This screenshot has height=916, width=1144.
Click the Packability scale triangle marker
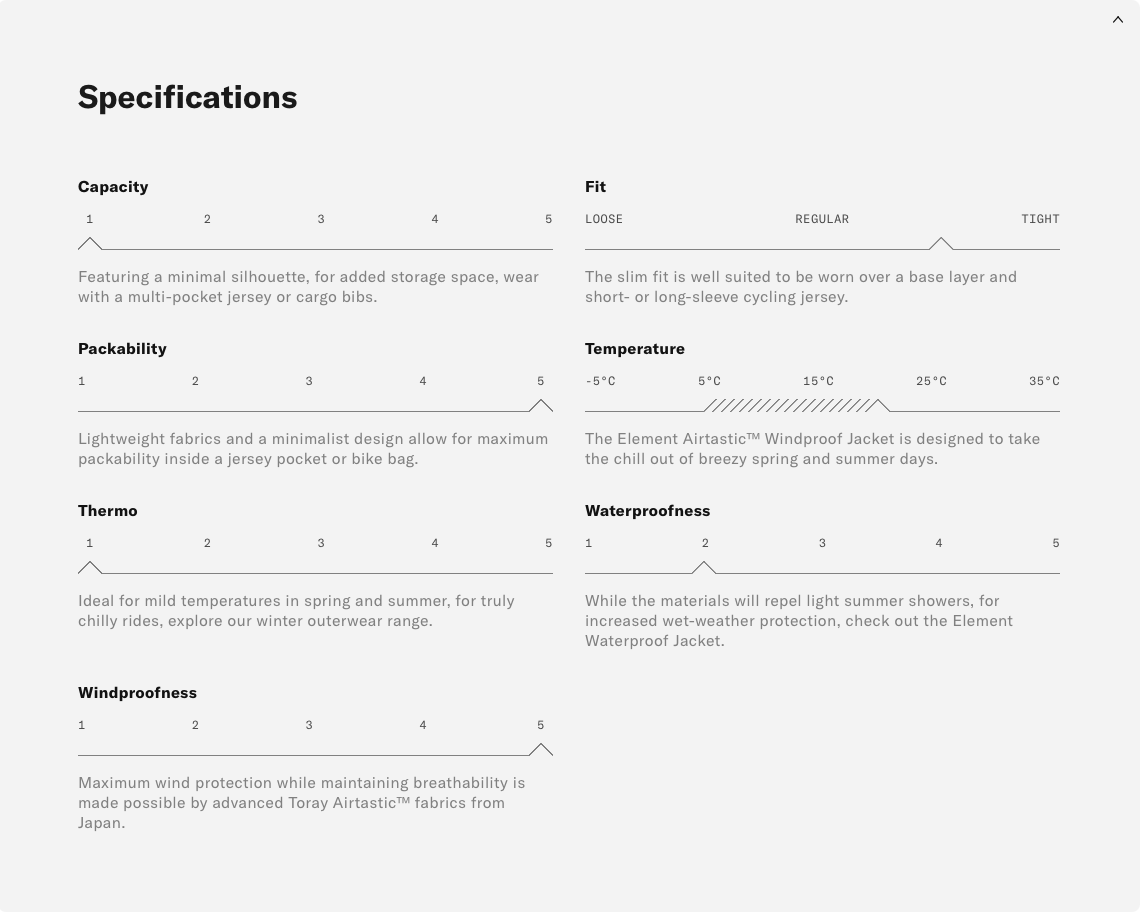[x=541, y=406]
